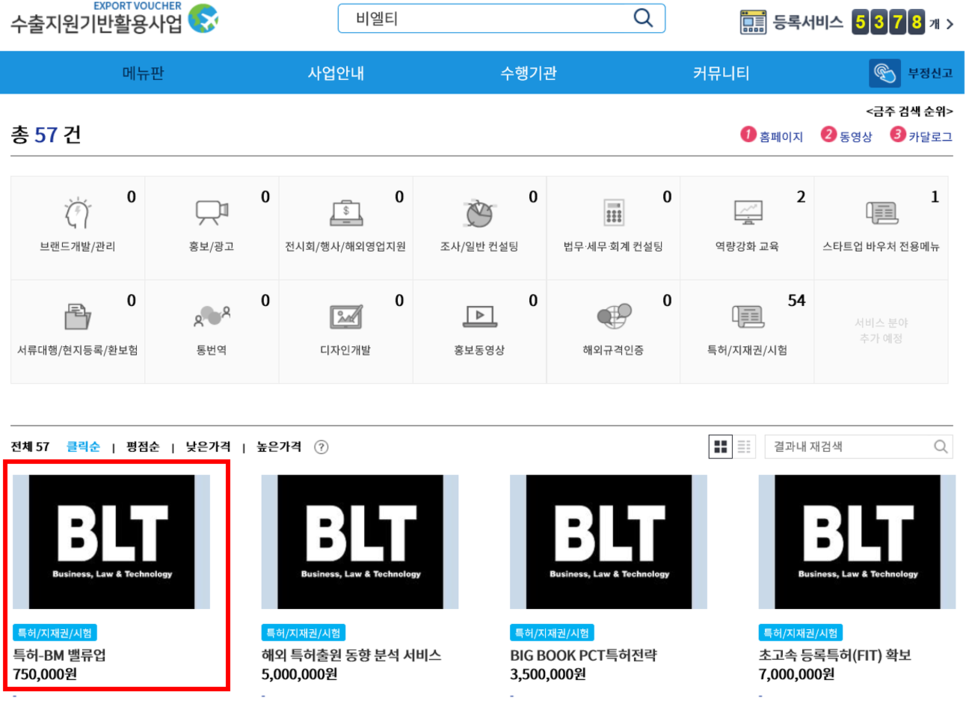The width and height of the screenshot is (966, 707).
Task: Click the category tag above 특허-BM 밸류업
Action: pyautogui.click(x=55, y=632)
